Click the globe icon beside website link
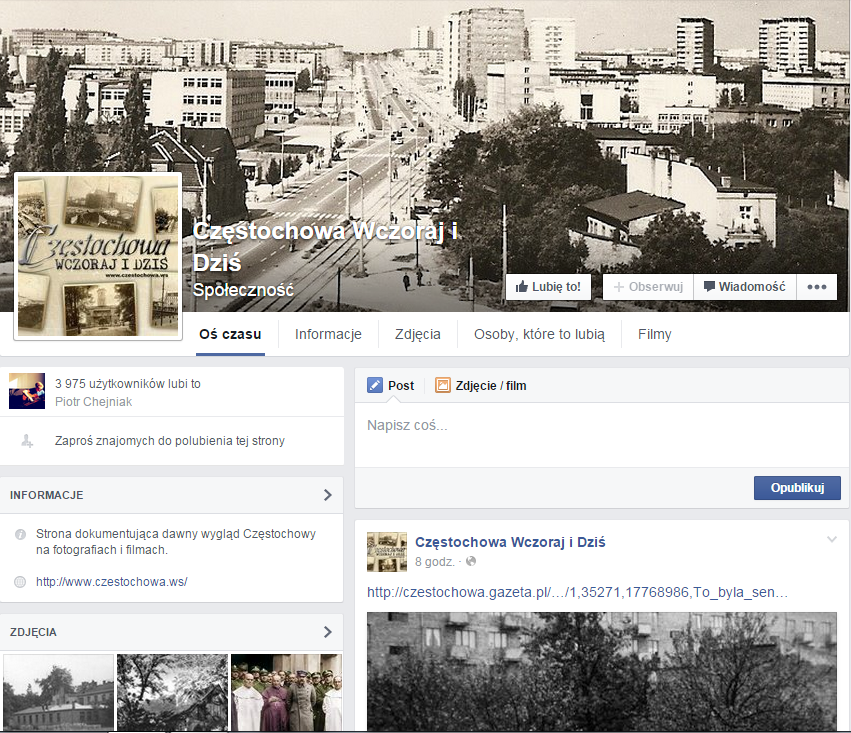851x733 pixels. pyautogui.click(x=20, y=582)
